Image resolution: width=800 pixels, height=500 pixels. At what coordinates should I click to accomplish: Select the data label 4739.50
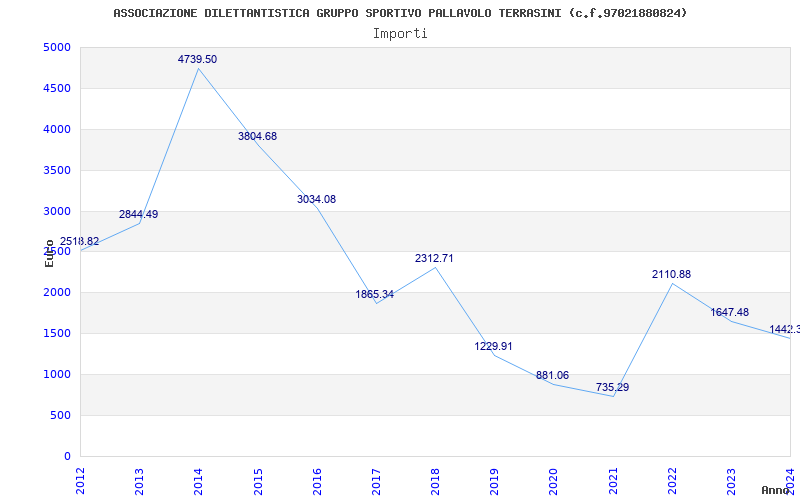point(197,59)
